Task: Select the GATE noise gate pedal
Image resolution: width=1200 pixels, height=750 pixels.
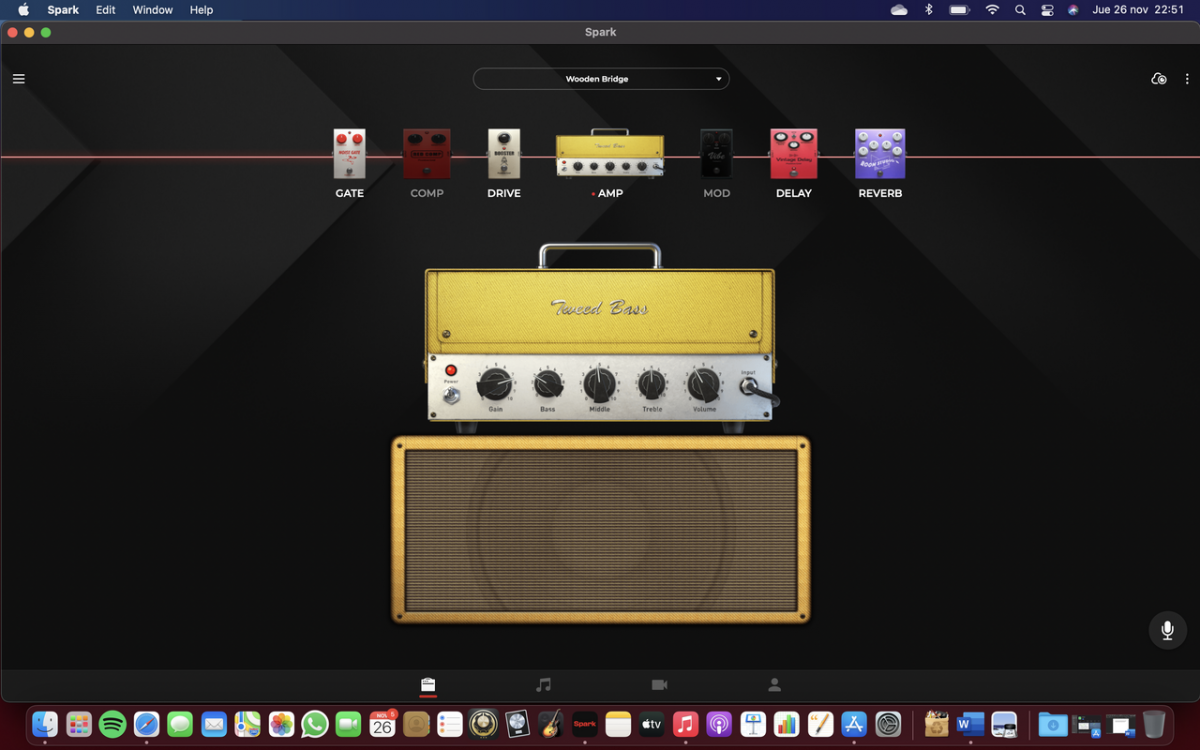Action: point(349,154)
